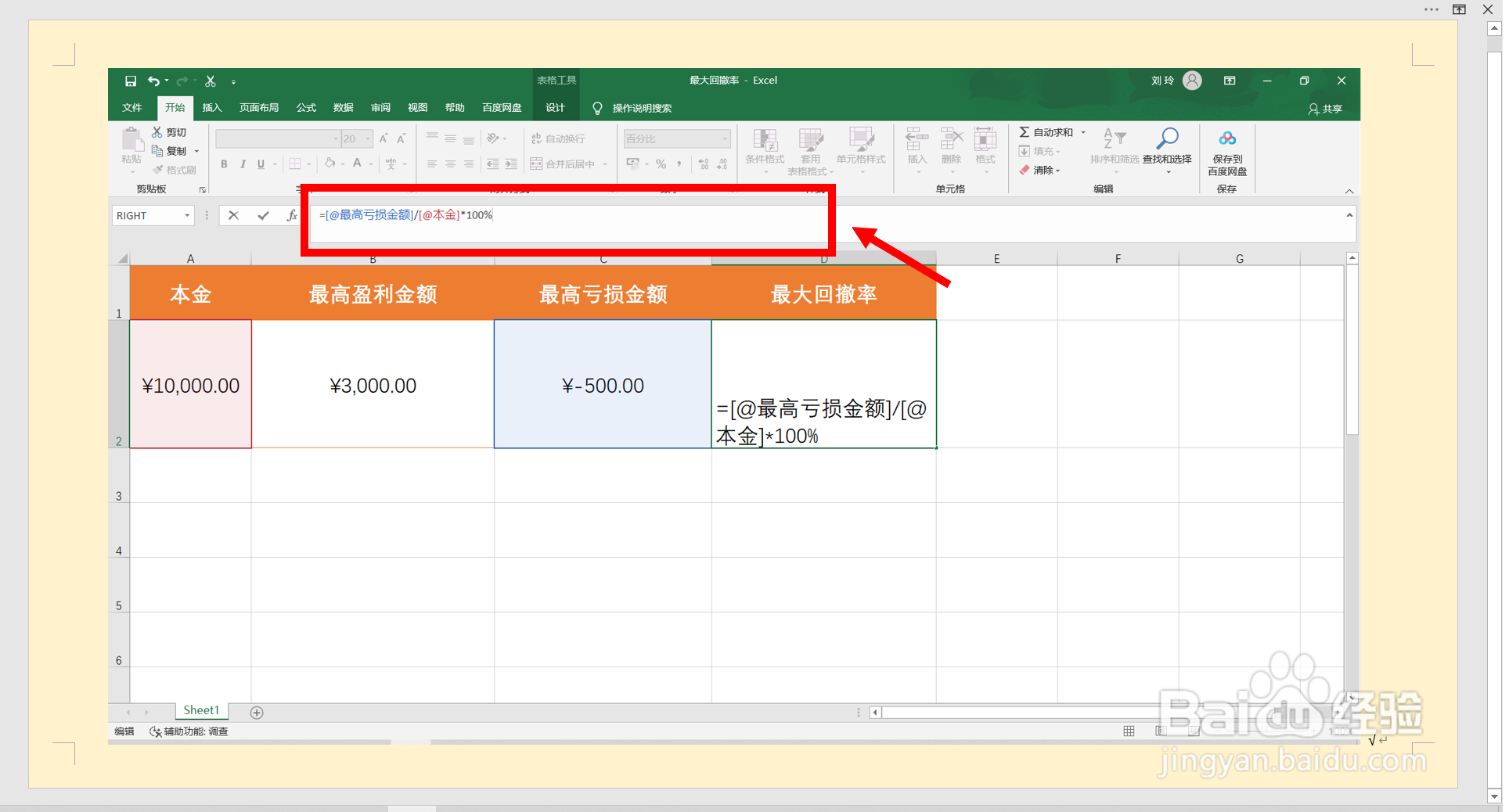Click the Redo arrow icon
The image size is (1509, 812).
[182, 81]
